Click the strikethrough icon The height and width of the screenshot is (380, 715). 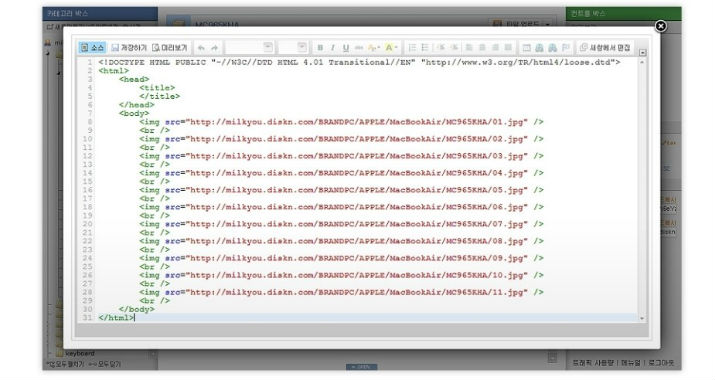click(359, 47)
